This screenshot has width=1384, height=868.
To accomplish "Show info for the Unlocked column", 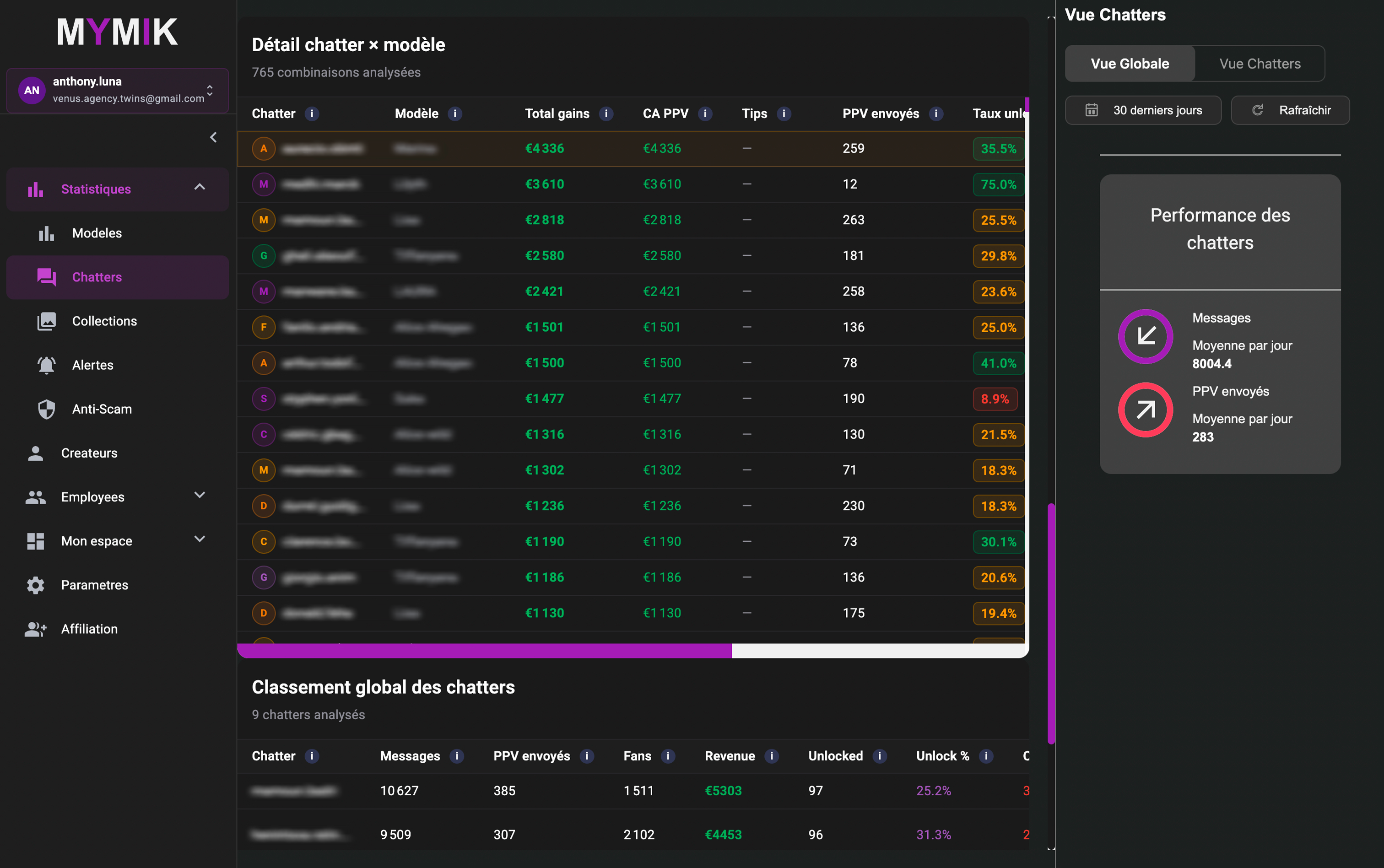I will [x=880, y=756].
